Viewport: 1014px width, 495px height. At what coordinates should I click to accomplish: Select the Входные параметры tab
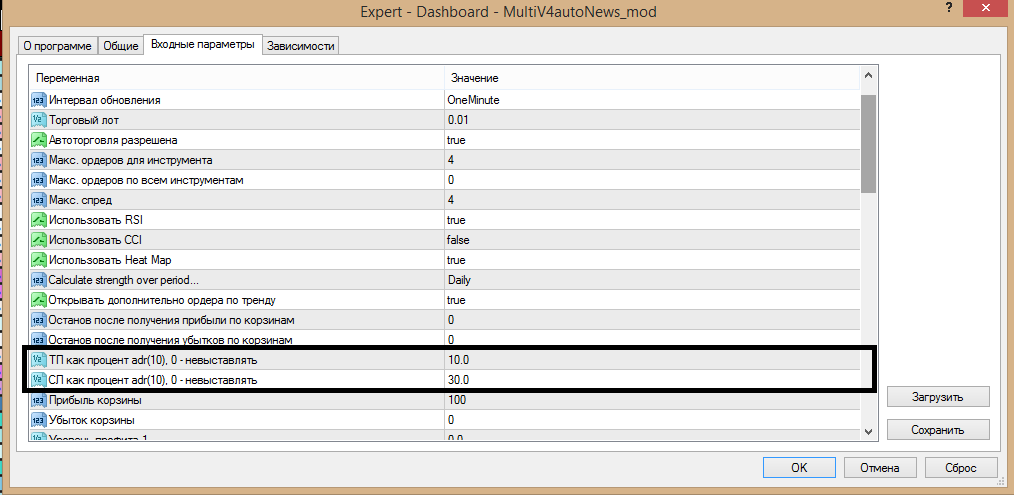(x=202, y=45)
